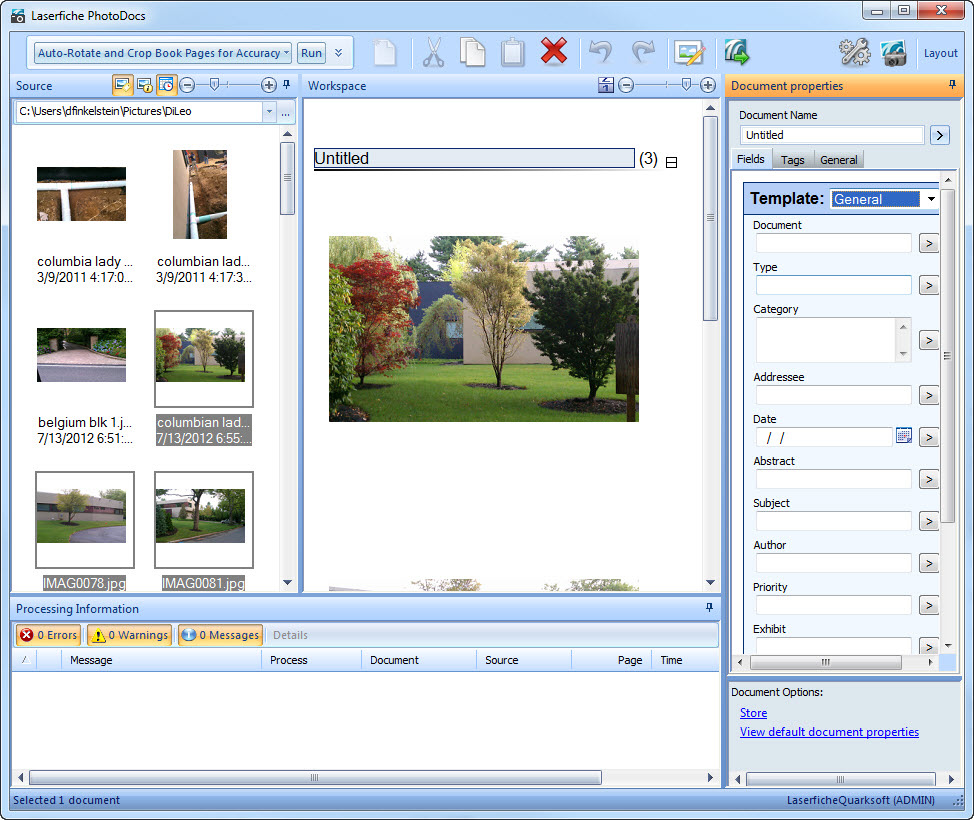Click the Run button

pos(311,53)
